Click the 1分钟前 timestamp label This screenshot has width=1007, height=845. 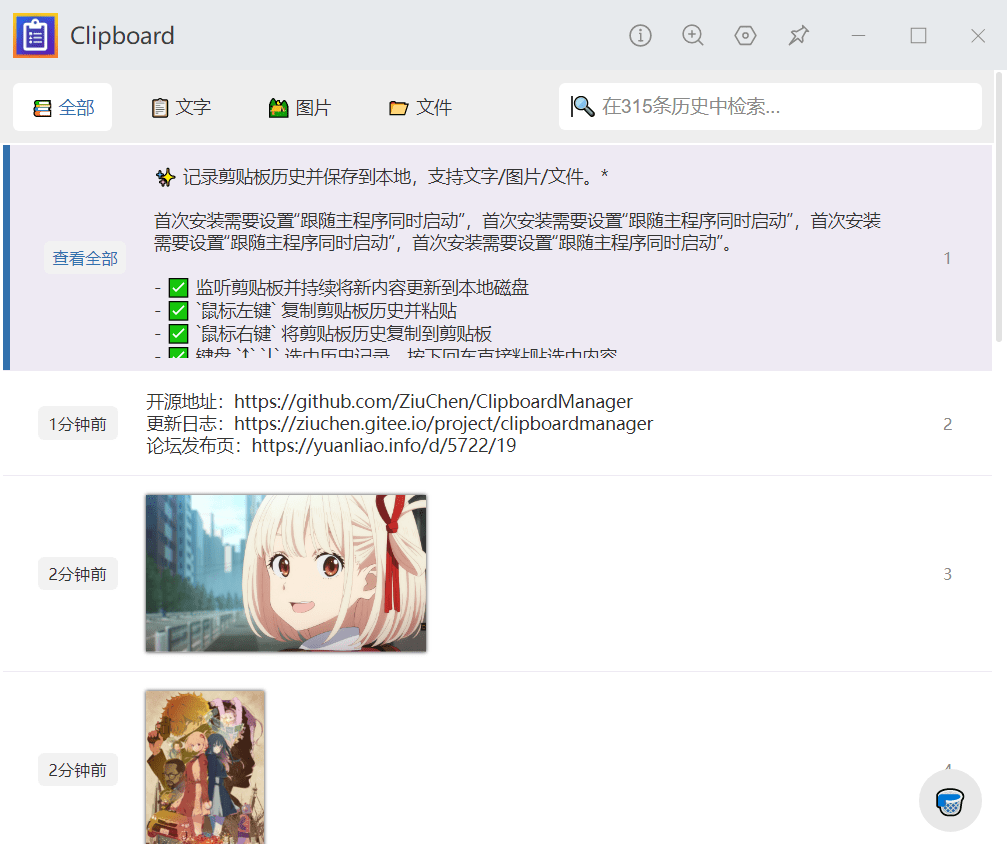78,424
